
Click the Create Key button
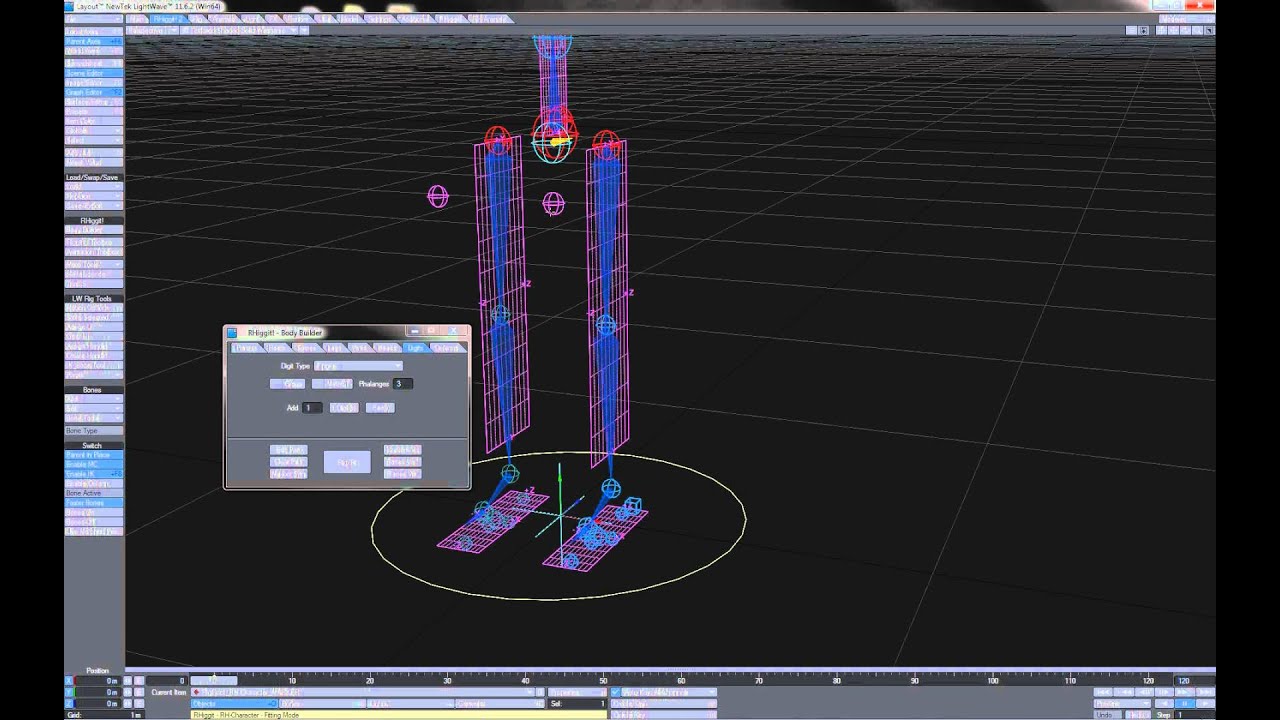[x=664, y=703]
